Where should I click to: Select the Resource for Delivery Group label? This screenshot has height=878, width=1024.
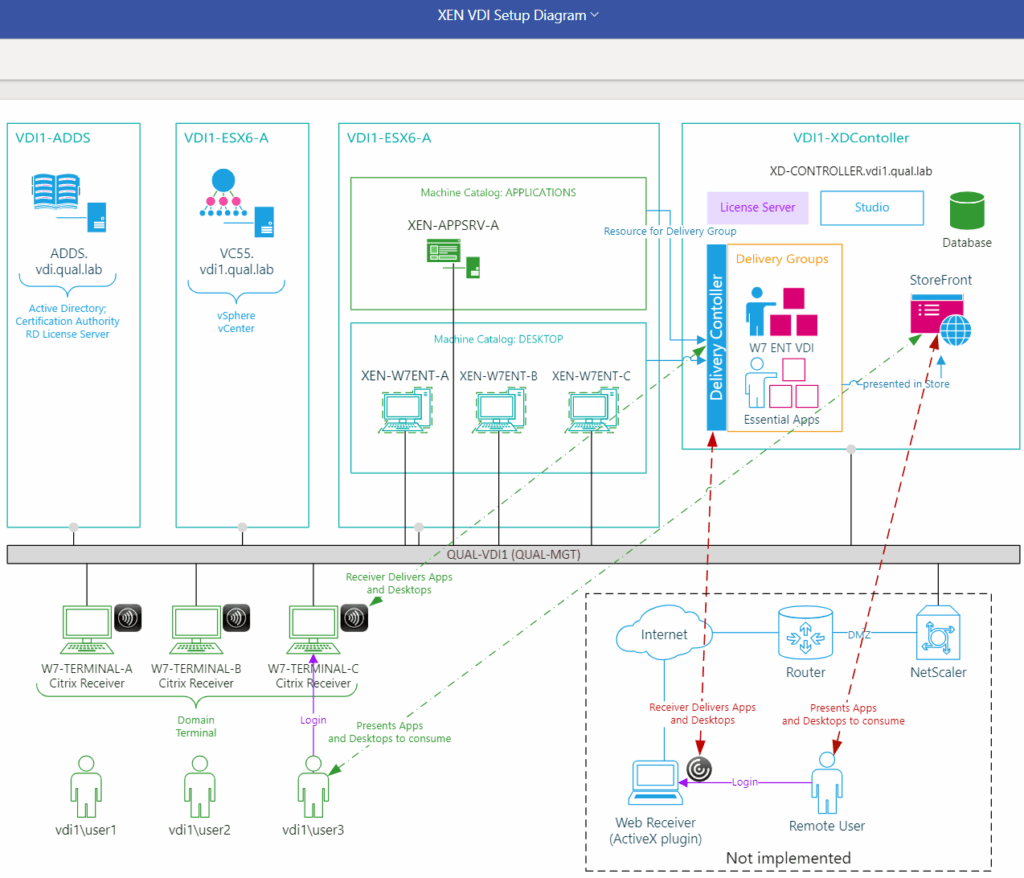(x=670, y=231)
